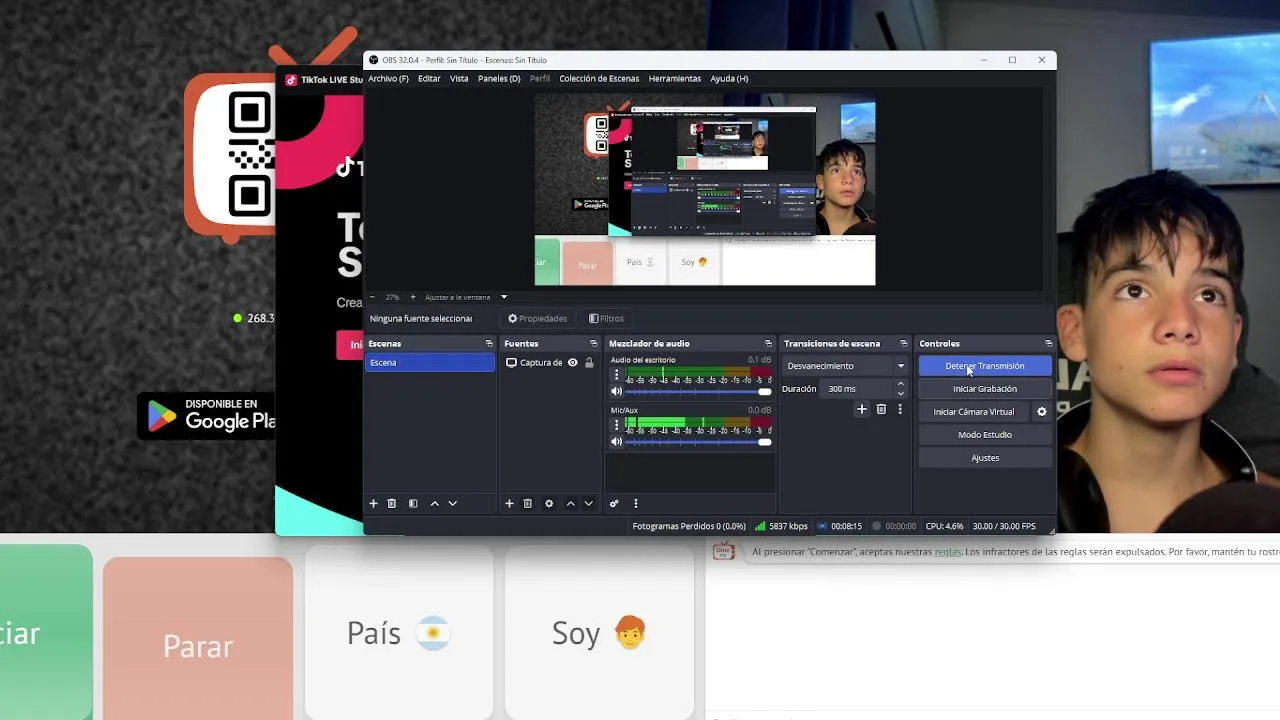
Task: Open options dots for Mic/Aux channel
Action: pyautogui.click(x=616, y=425)
